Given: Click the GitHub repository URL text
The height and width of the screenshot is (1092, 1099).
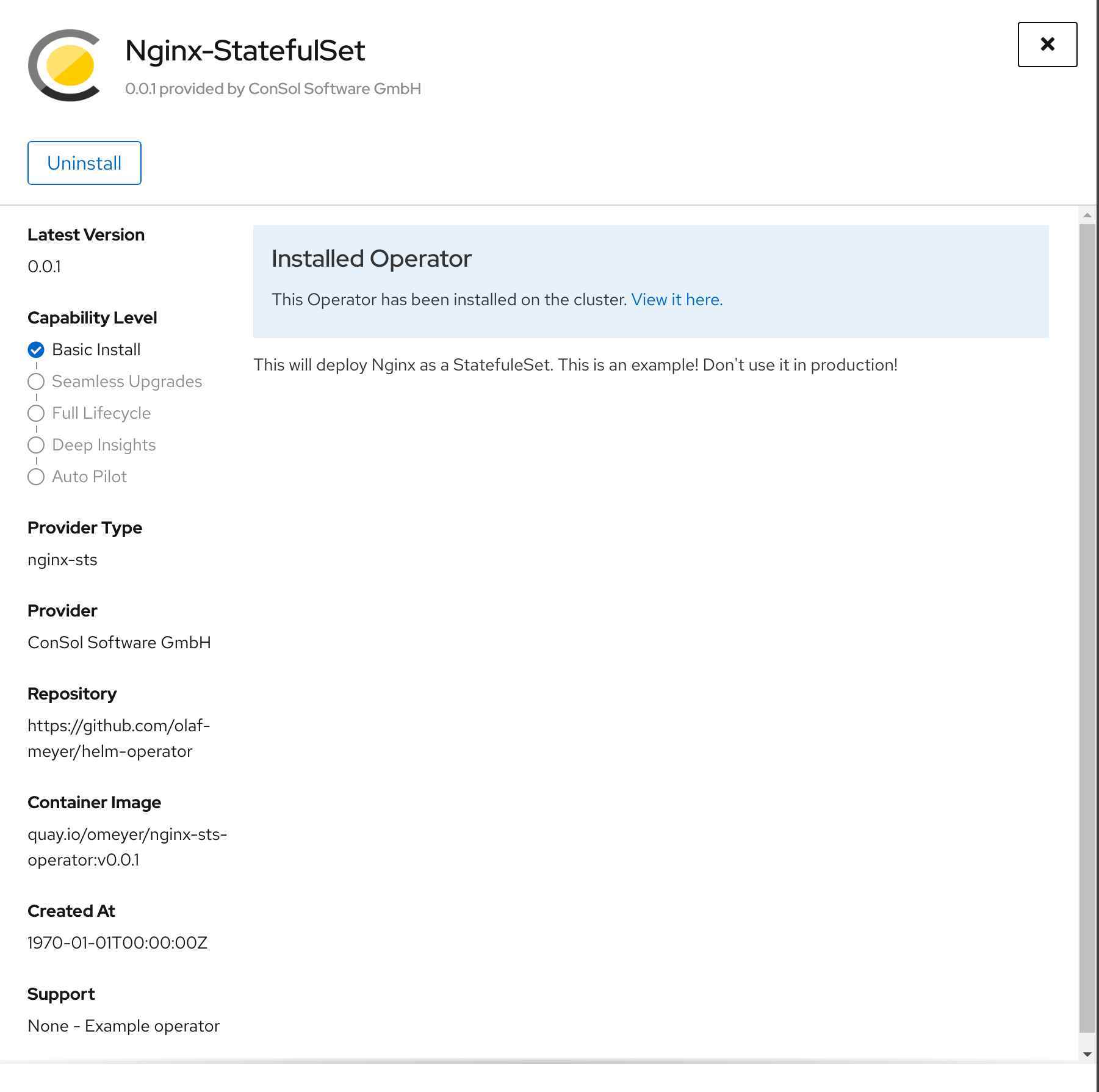Looking at the screenshot, I should click(118, 739).
